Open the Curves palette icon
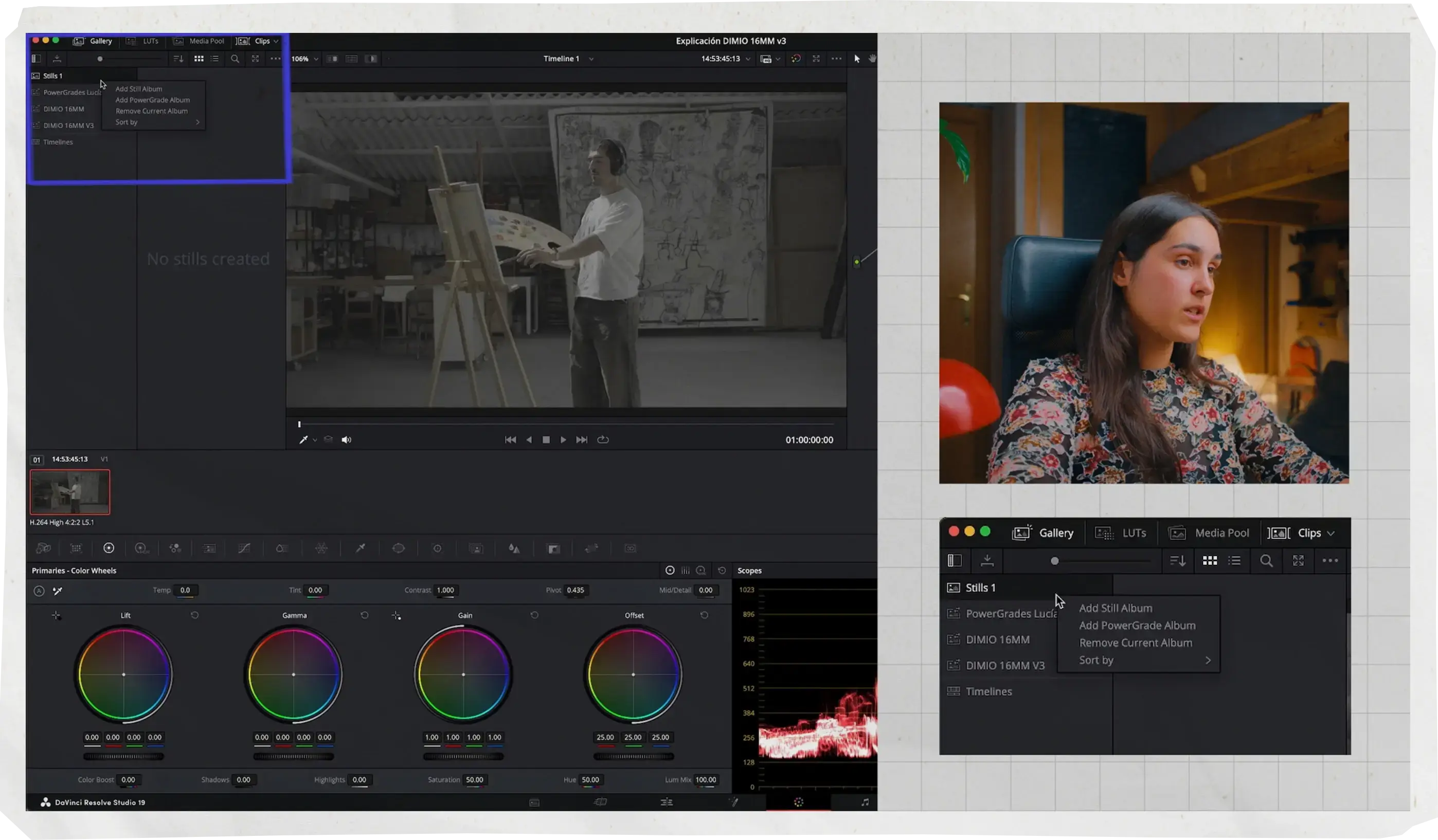Screen dimensions: 1438x840 [x=244, y=549]
